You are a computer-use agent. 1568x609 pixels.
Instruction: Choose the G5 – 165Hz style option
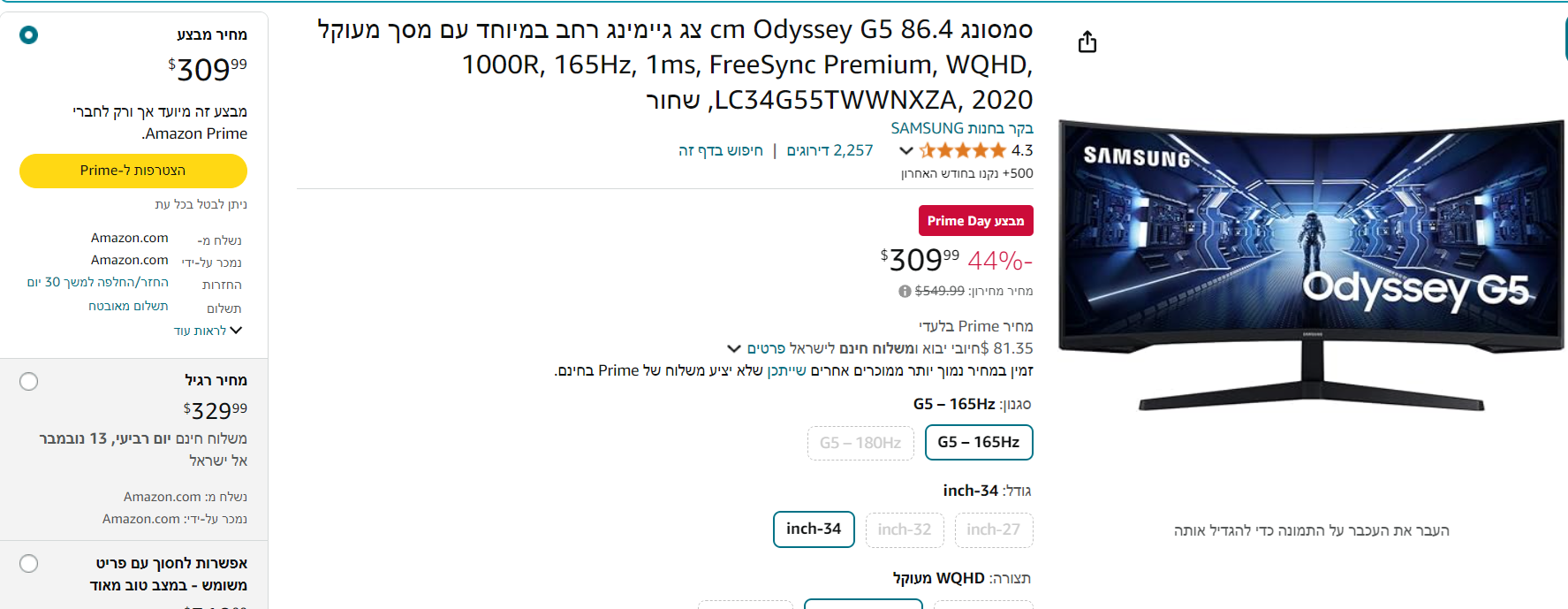coord(978,443)
